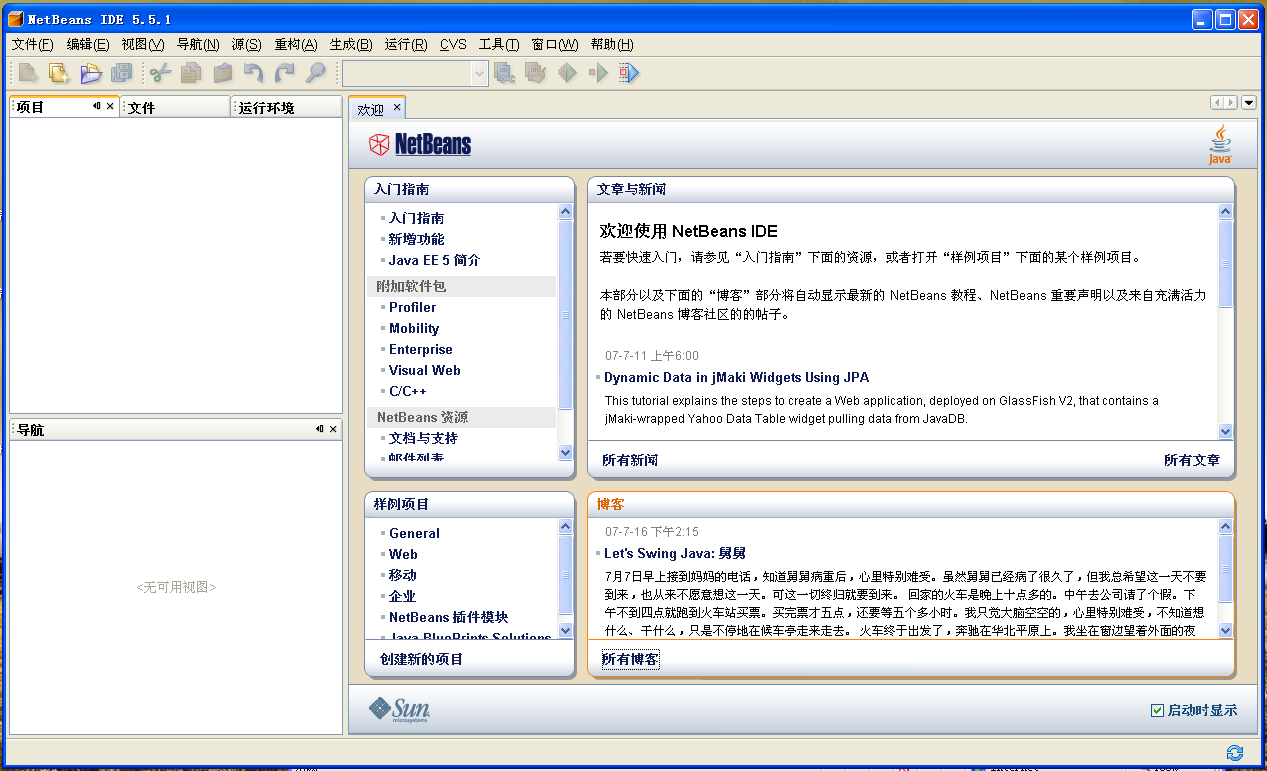The width and height of the screenshot is (1267, 771).
Task: Click the Attach Debugger toolbar icon
Action: coord(629,73)
